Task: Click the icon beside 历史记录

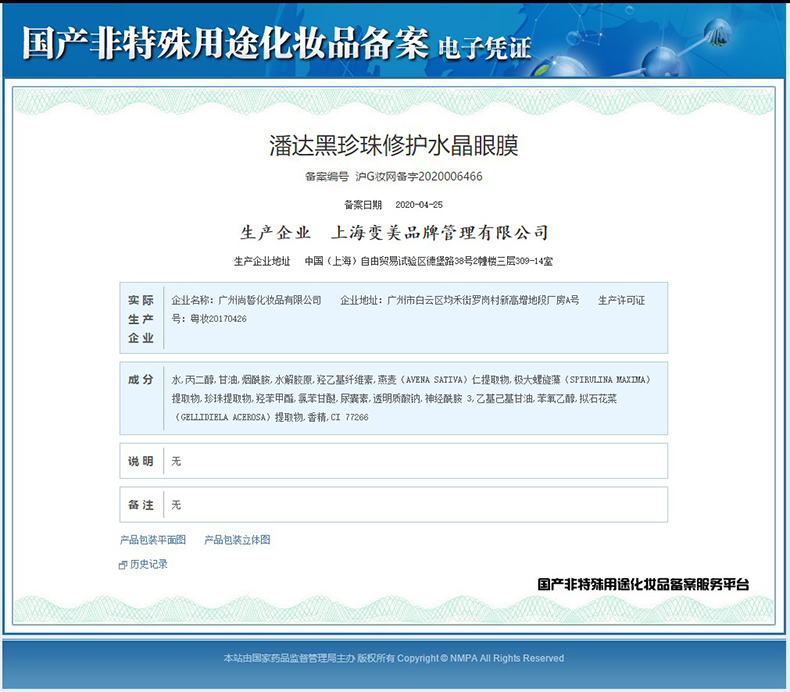Action: 123,565
